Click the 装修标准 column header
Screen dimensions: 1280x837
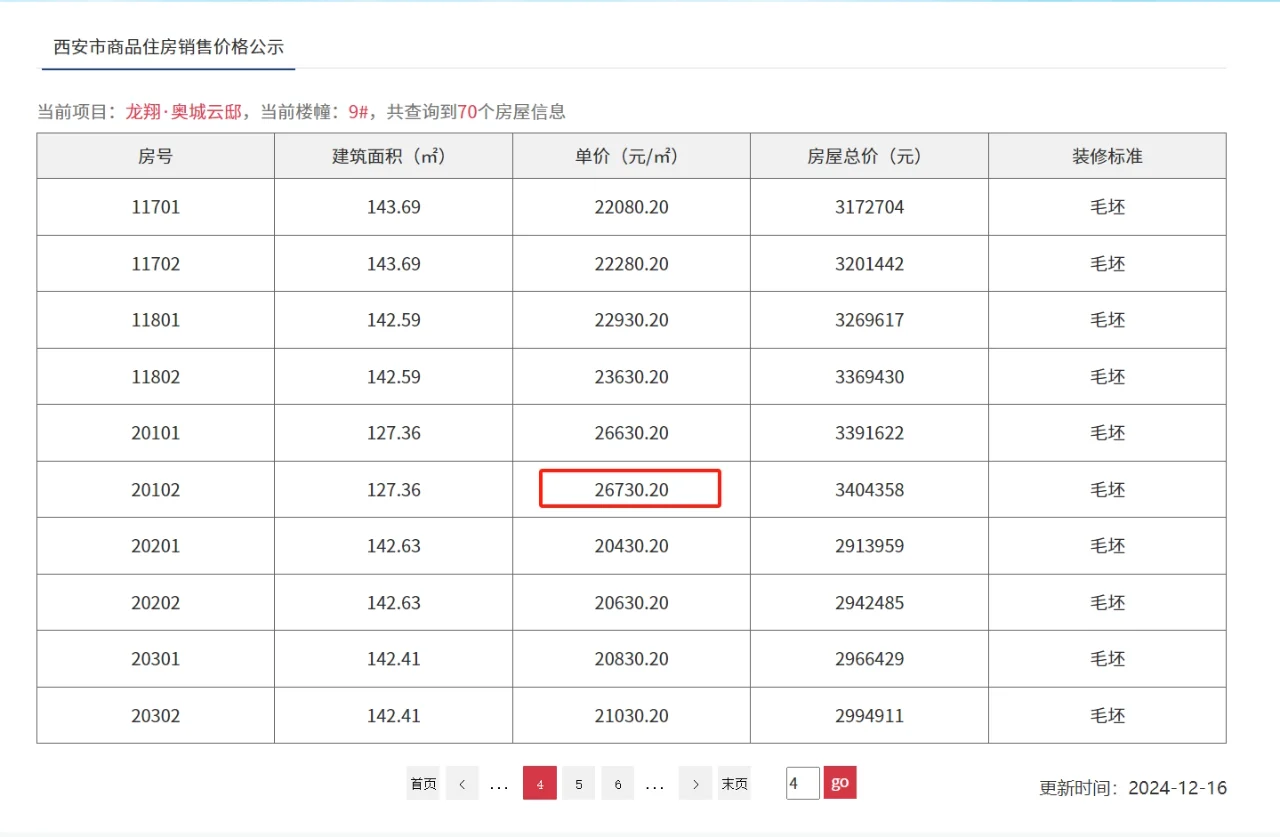[1107, 156]
